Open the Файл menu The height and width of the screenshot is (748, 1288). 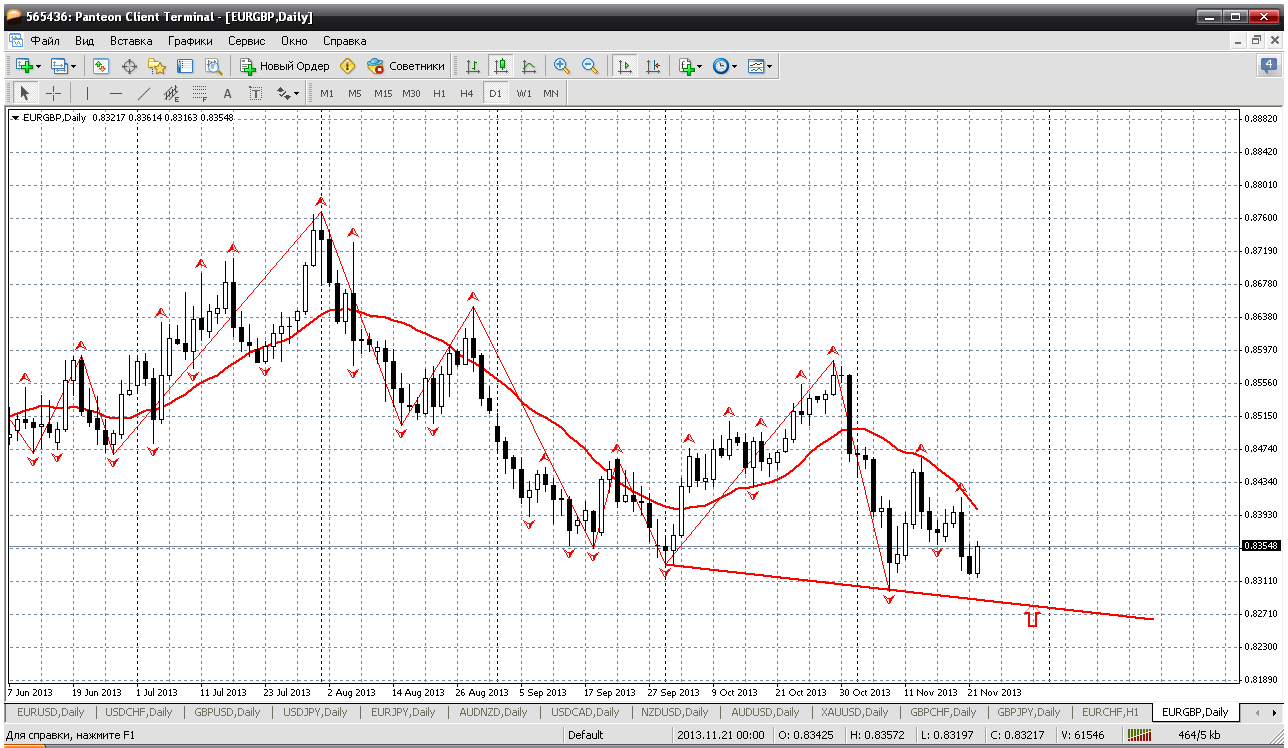click(45, 41)
